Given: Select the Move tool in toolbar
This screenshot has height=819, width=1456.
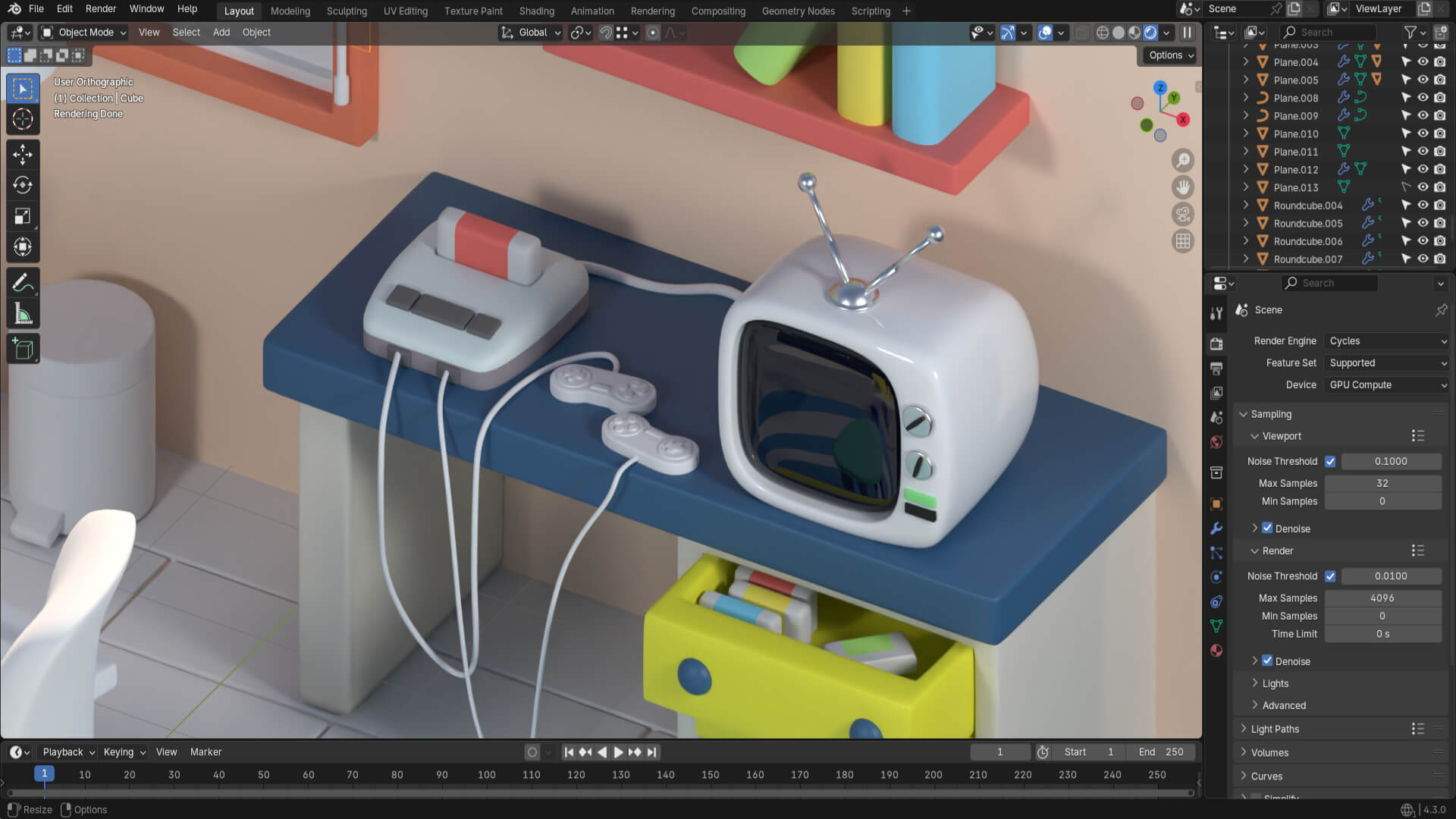Looking at the screenshot, I should coord(23,155).
